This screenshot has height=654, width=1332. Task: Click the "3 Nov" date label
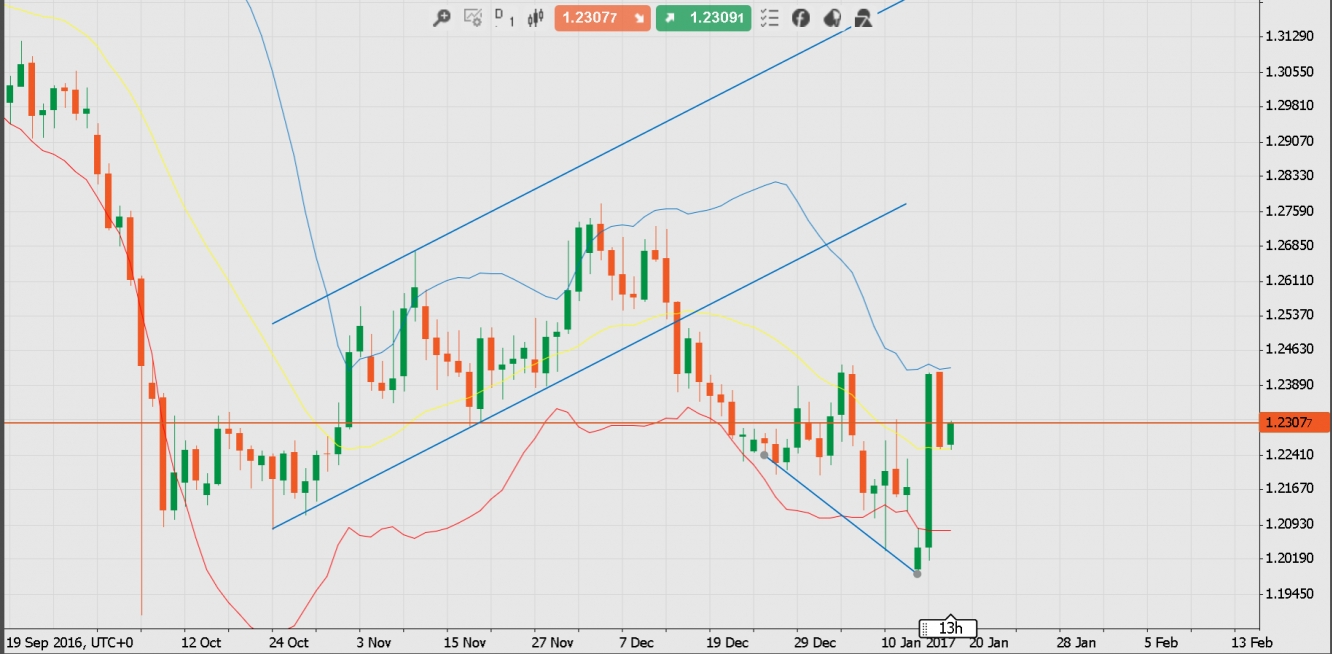tap(374, 642)
